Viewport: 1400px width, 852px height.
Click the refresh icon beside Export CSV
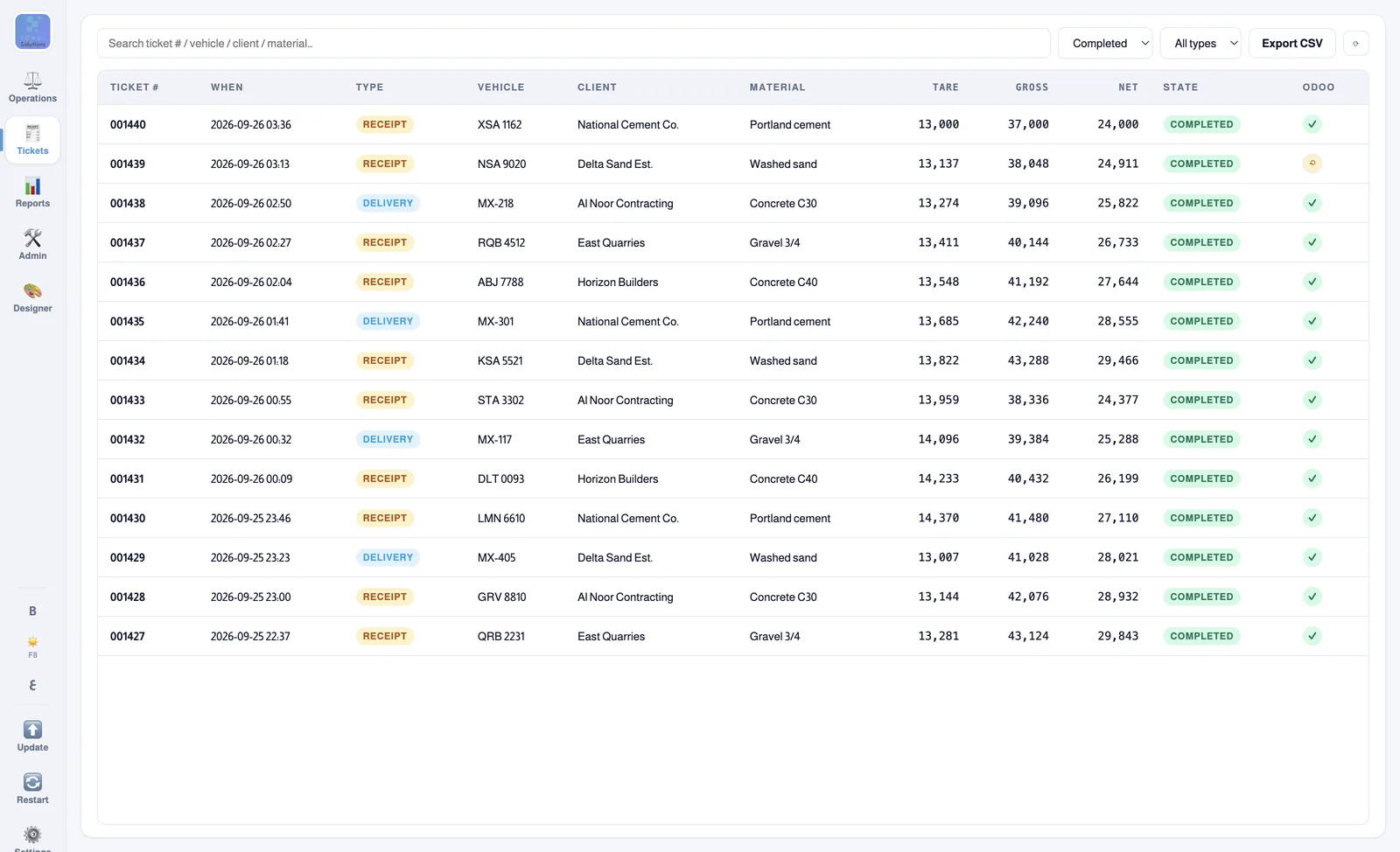(1355, 44)
